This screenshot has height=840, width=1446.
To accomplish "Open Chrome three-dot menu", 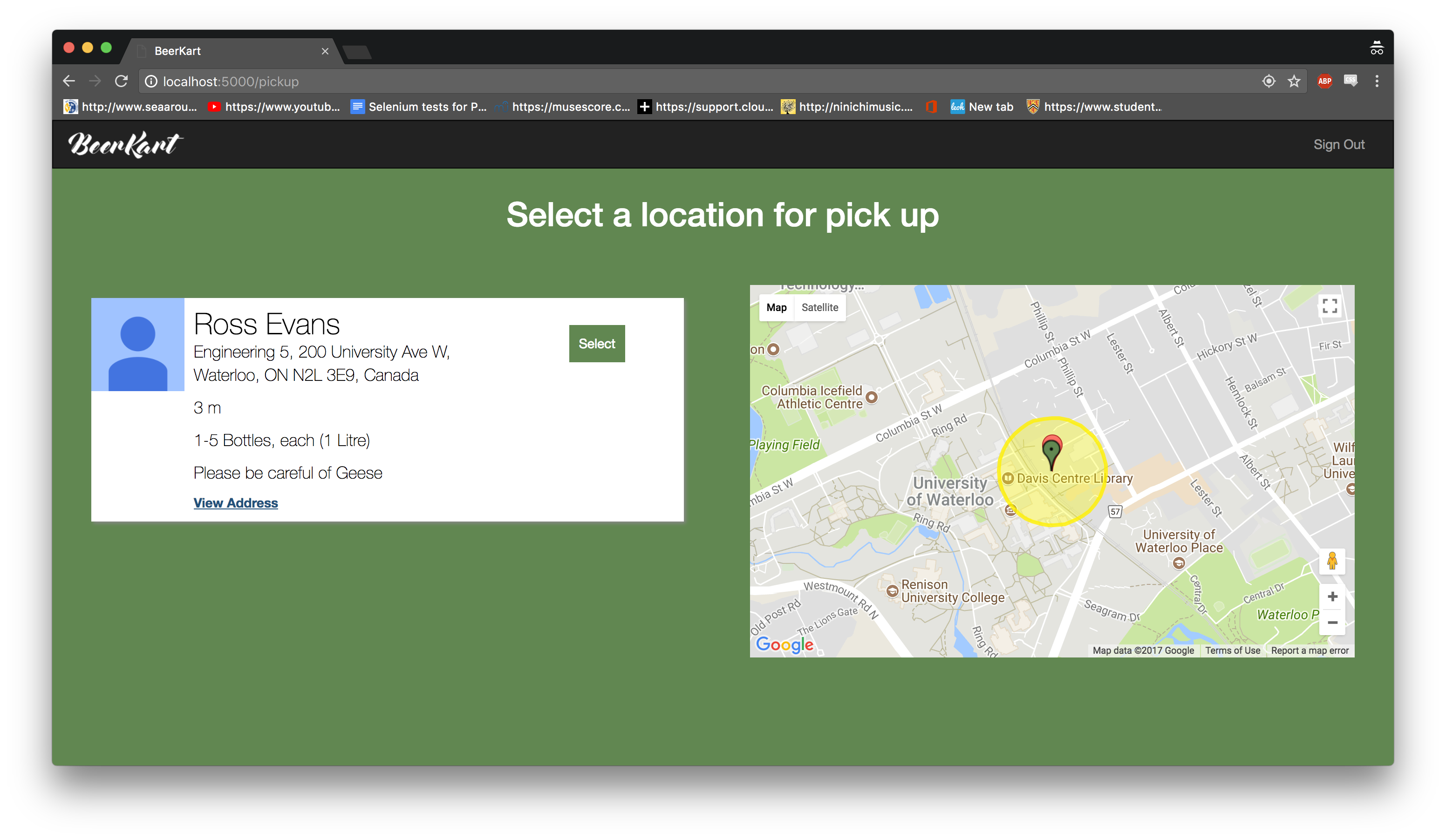I will pyautogui.click(x=1377, y=81).
